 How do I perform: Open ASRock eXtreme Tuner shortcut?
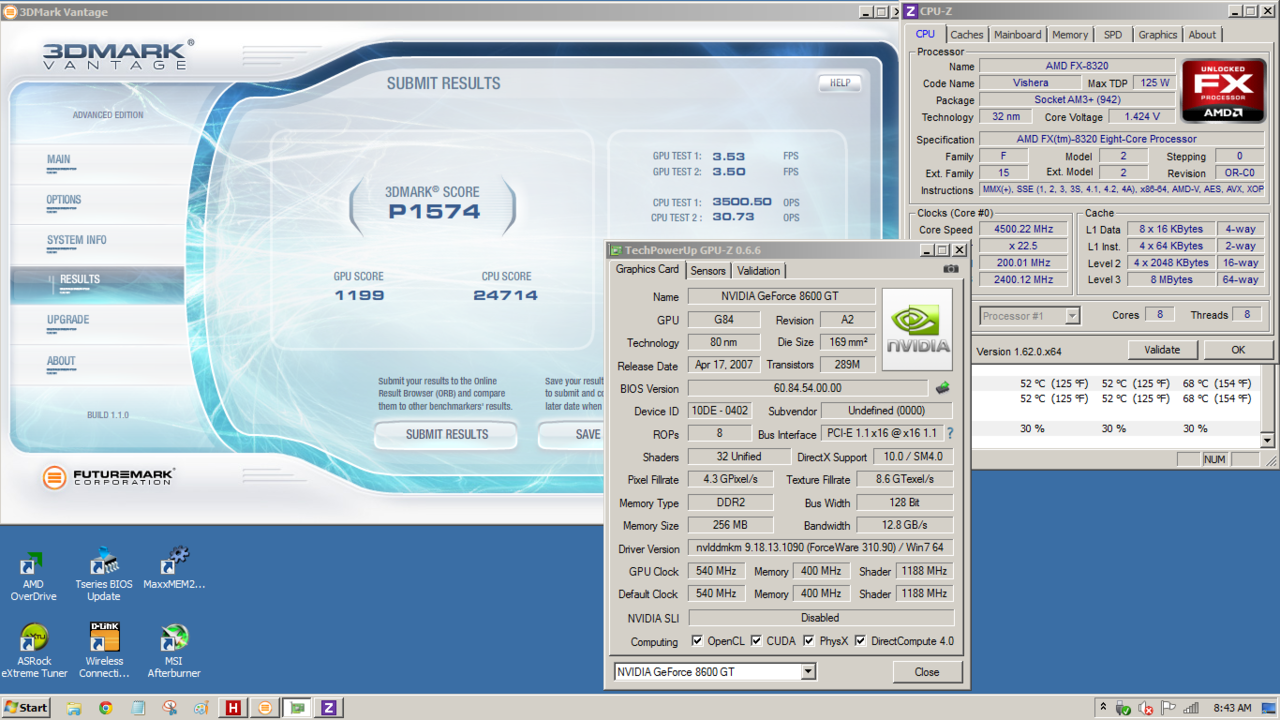[34, 651]
